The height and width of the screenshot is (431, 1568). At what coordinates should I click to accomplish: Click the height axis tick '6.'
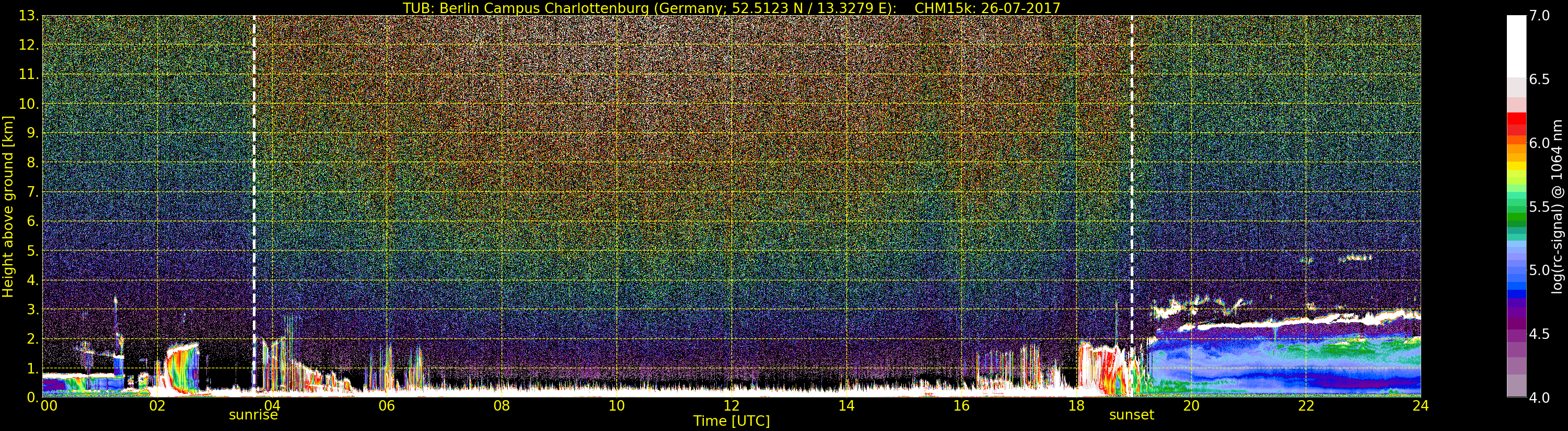tap(33, 221)
